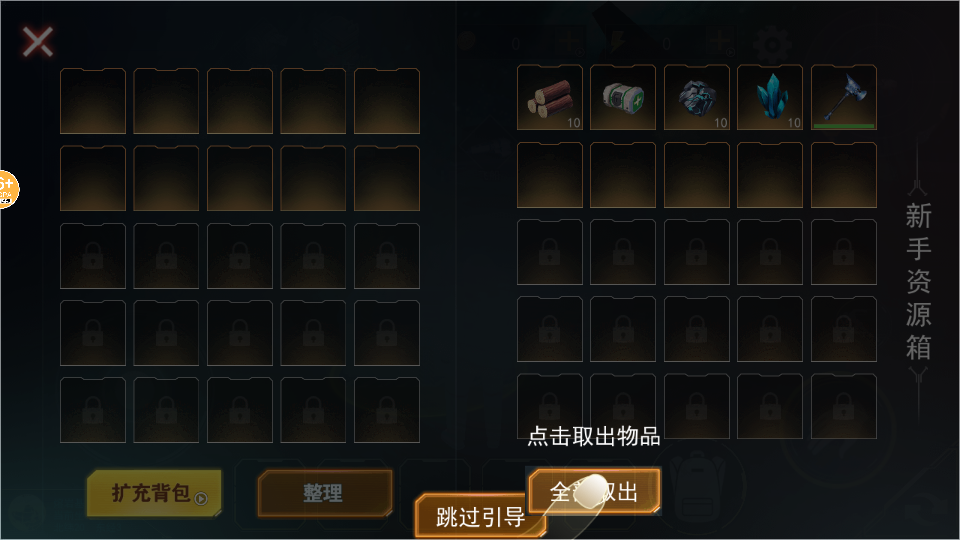Click the 整理 sort button

pos(324,493)
